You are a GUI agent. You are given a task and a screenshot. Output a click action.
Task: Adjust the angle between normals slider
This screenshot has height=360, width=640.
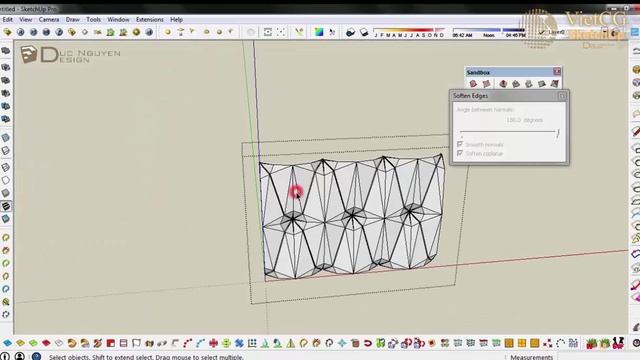pyautogui.click(x=509, y=132)
